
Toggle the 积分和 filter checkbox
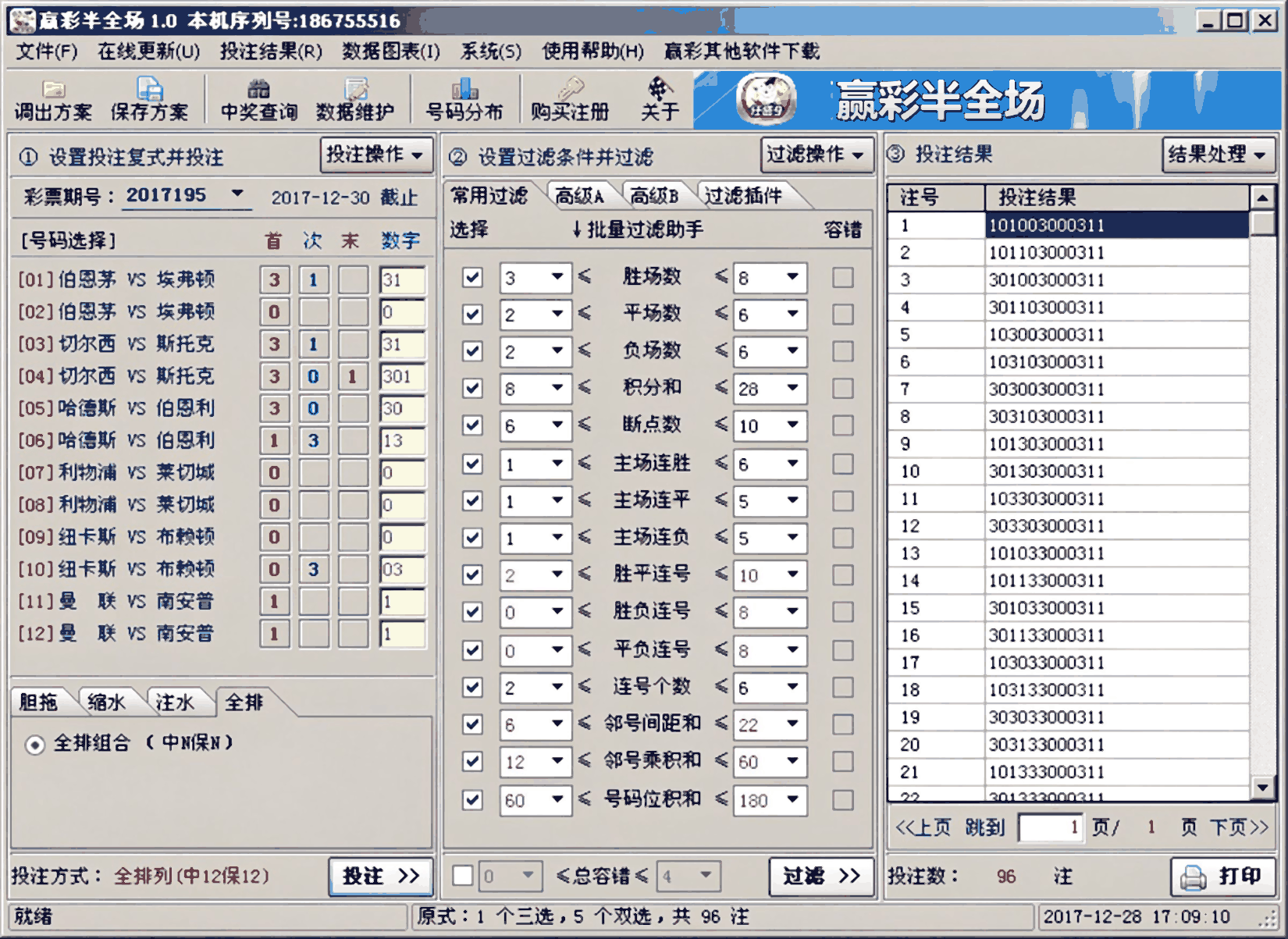472,388
